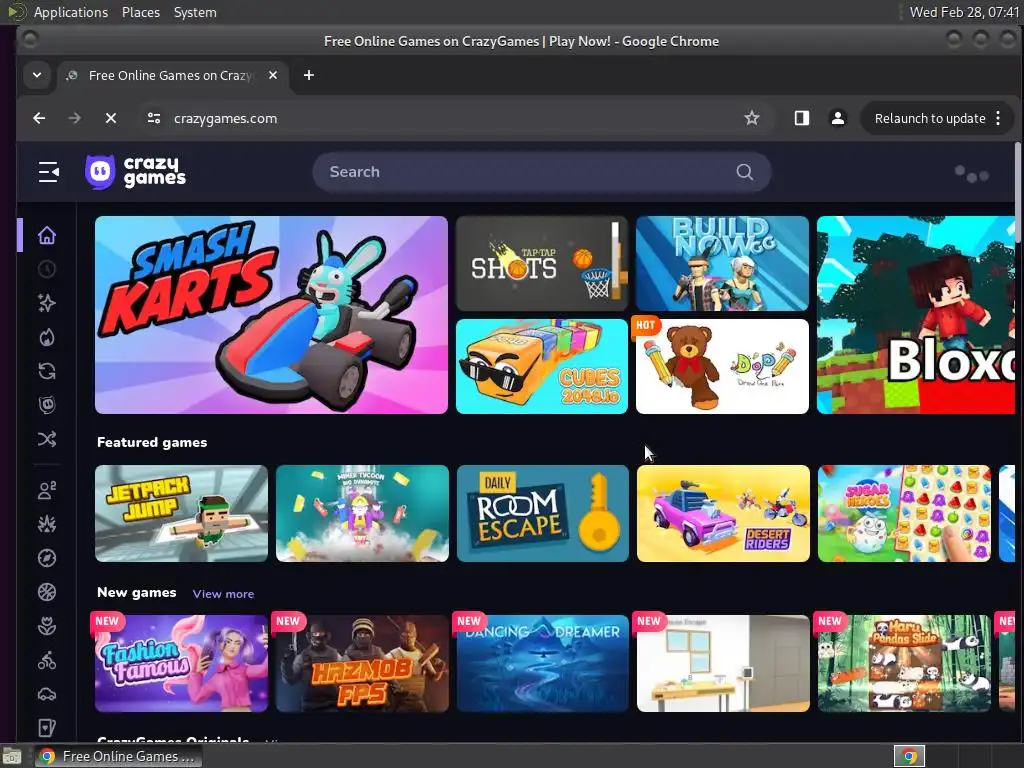Go to the Home icon in the sidebar
This screenshot has width=1024, height=768.
[x=47, y=235]
